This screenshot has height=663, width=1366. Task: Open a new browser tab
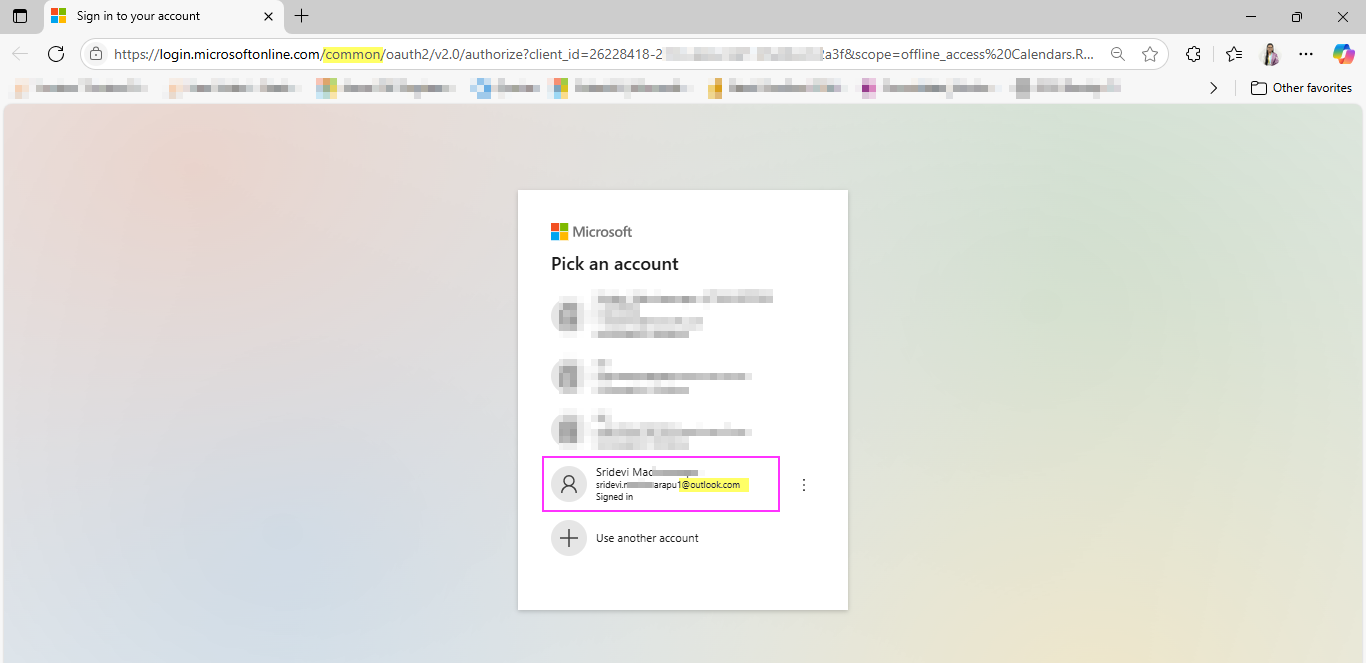tap(301, 16)
